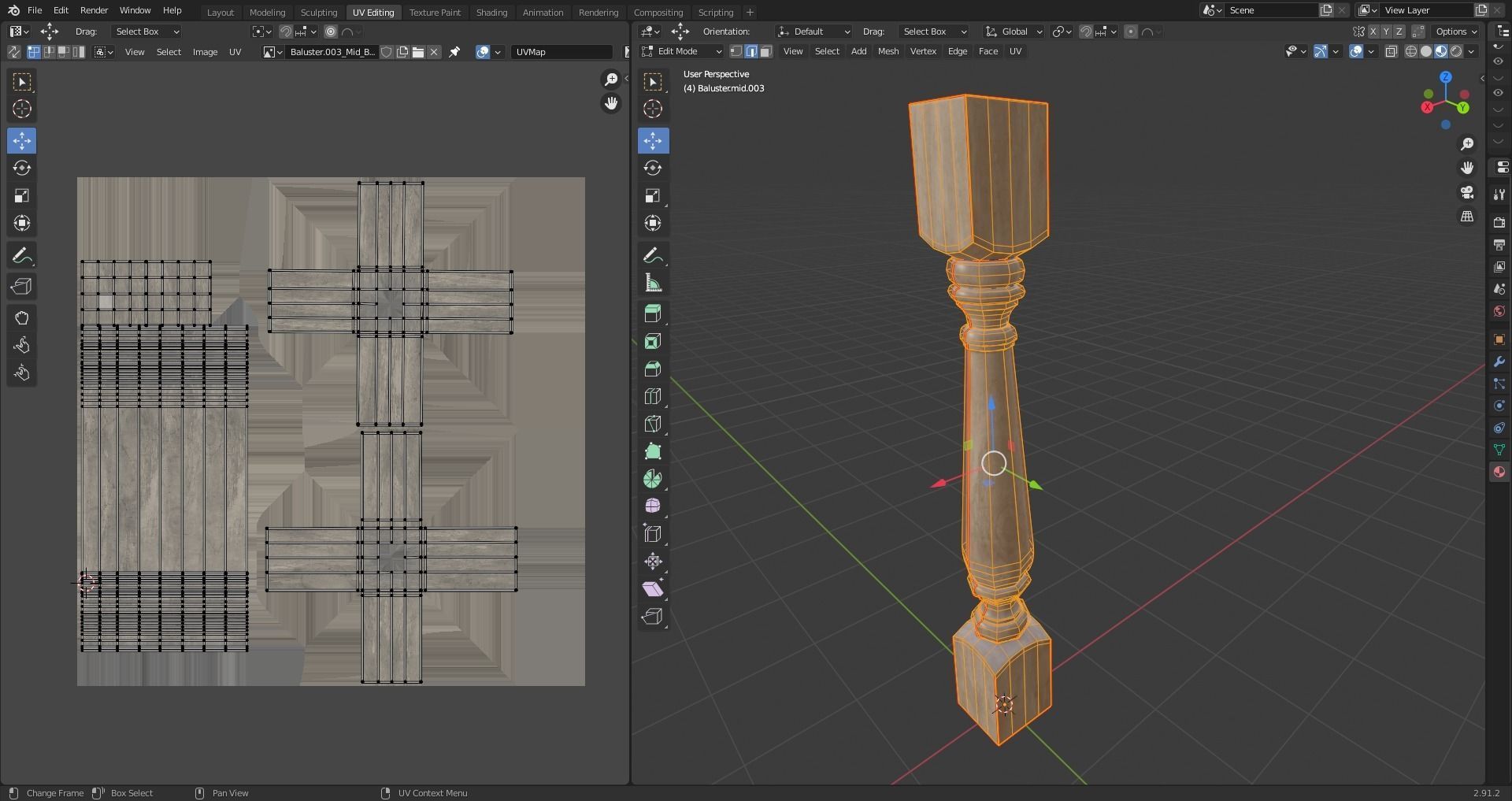This screenshot has height=801, width=1512.
Task: Select the Inset Faces tool
Action: point(653,341)
